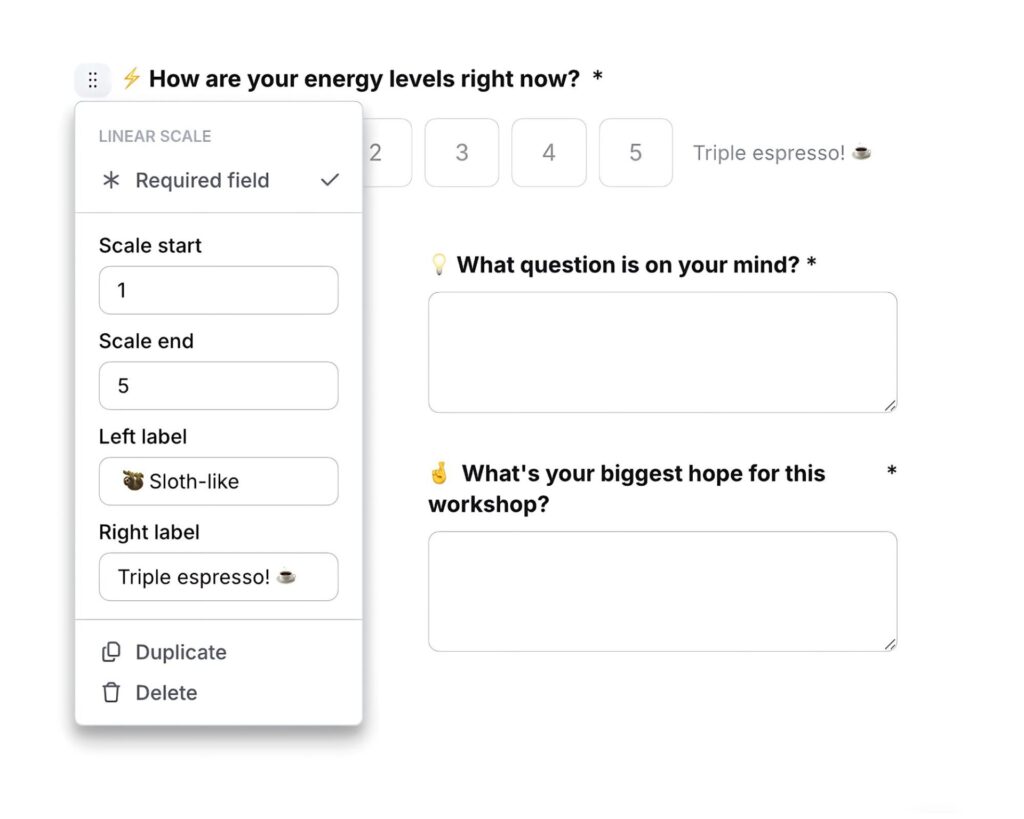
Task: Edit the Left label Sloth-like field
Action: point(218,482)
